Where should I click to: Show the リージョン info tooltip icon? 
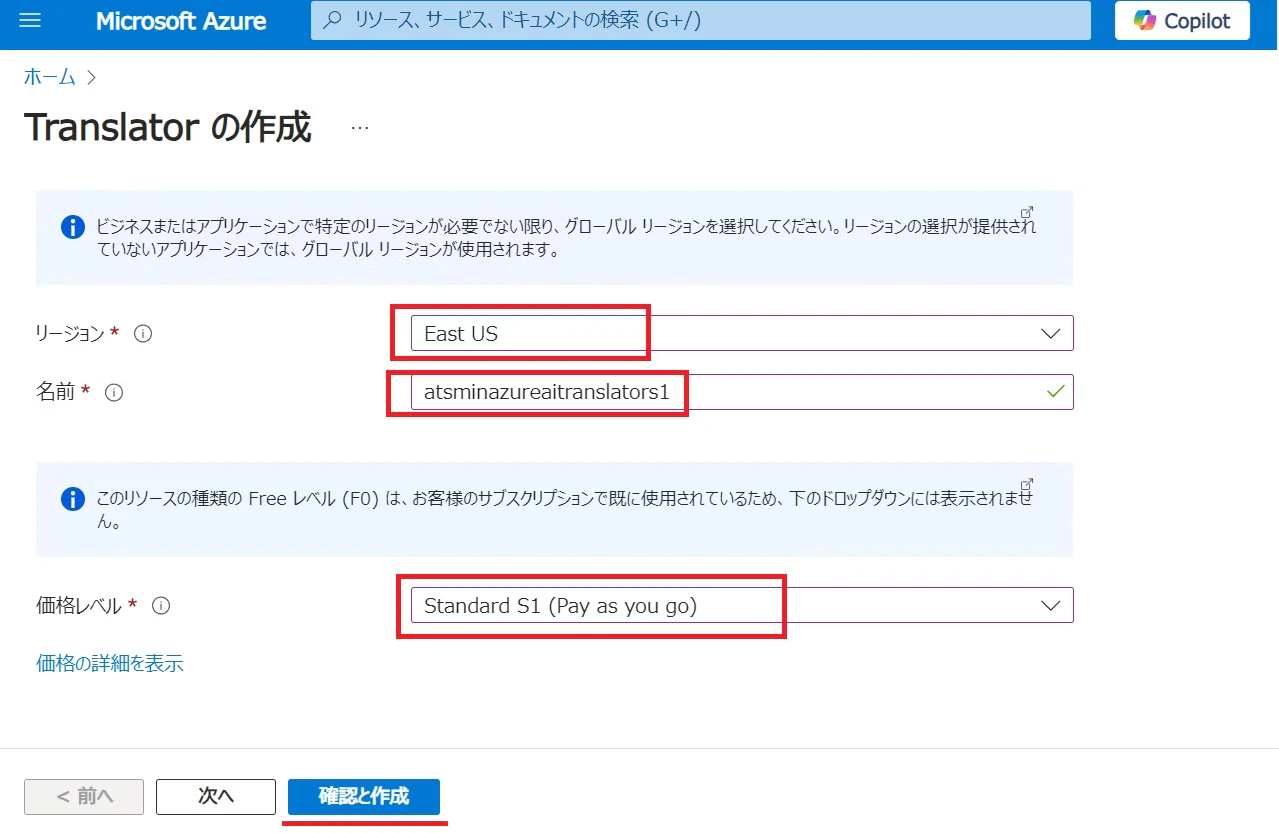(x=143, y=334)
